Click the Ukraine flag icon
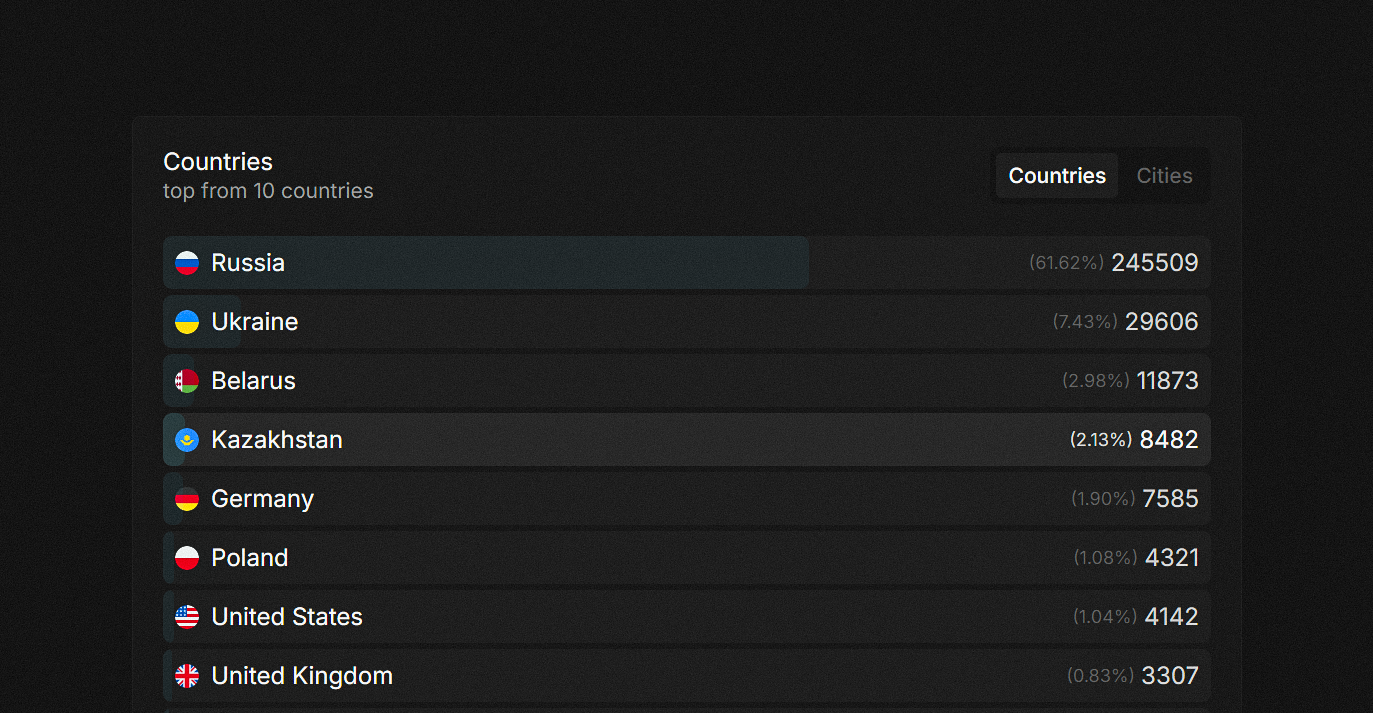The width and height of the screenshot is (1373, 713). pos(187,322)
